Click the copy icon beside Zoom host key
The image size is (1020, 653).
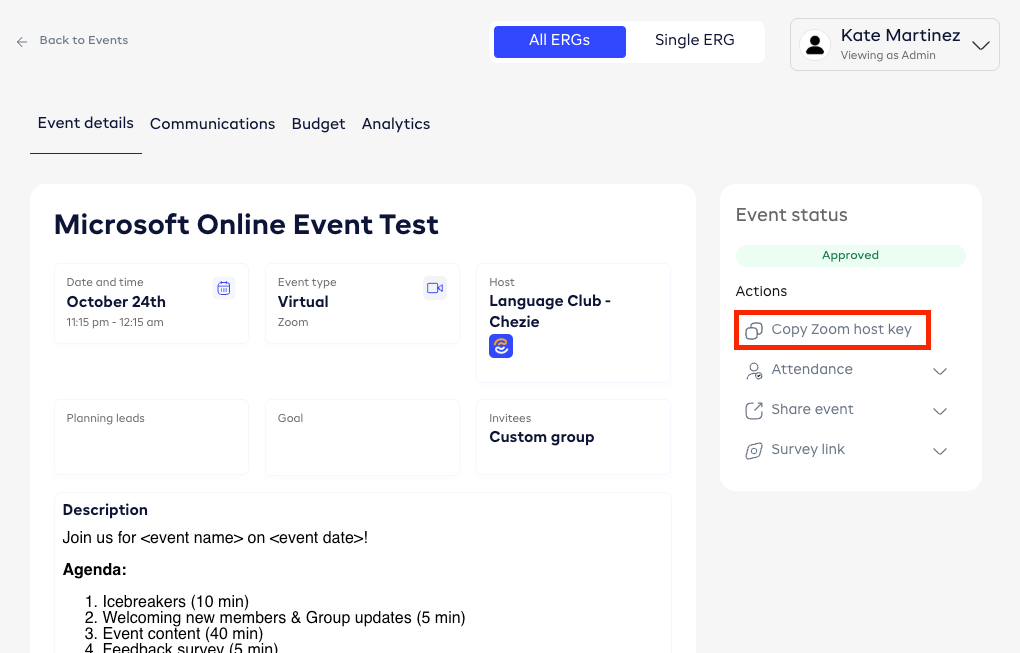pos(754,330)
